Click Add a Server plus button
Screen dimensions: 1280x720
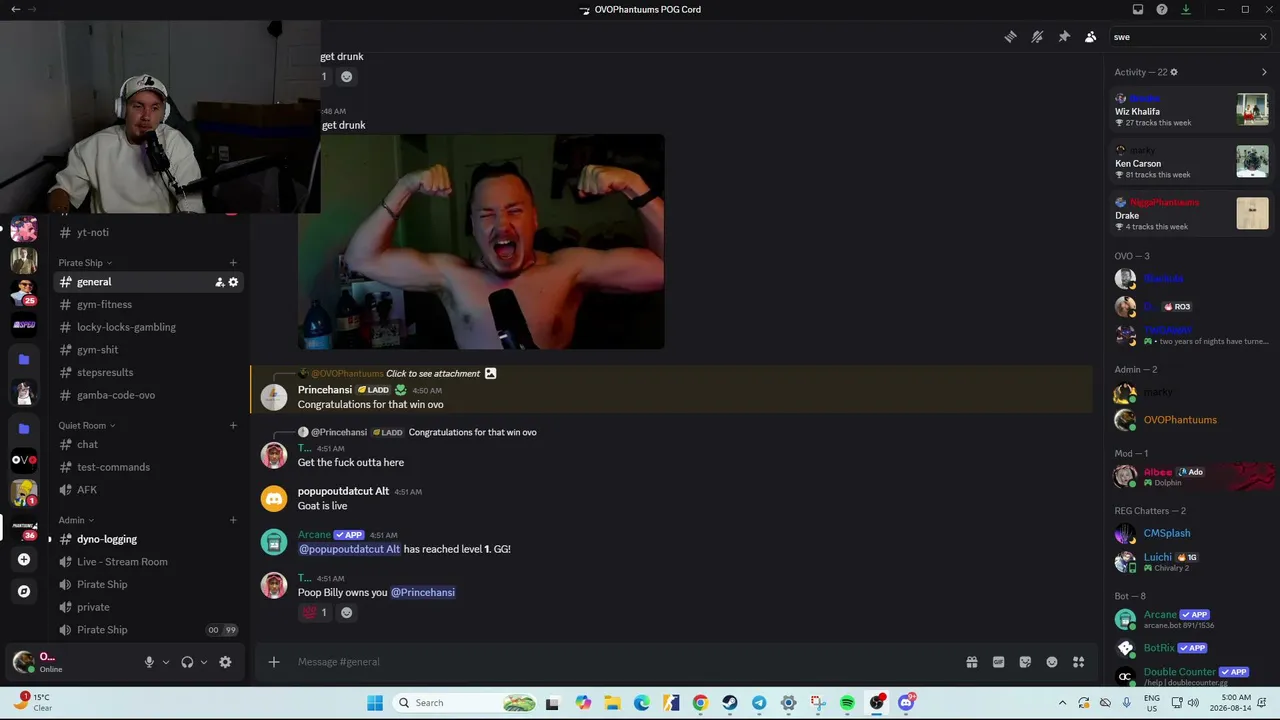[24, 560]
